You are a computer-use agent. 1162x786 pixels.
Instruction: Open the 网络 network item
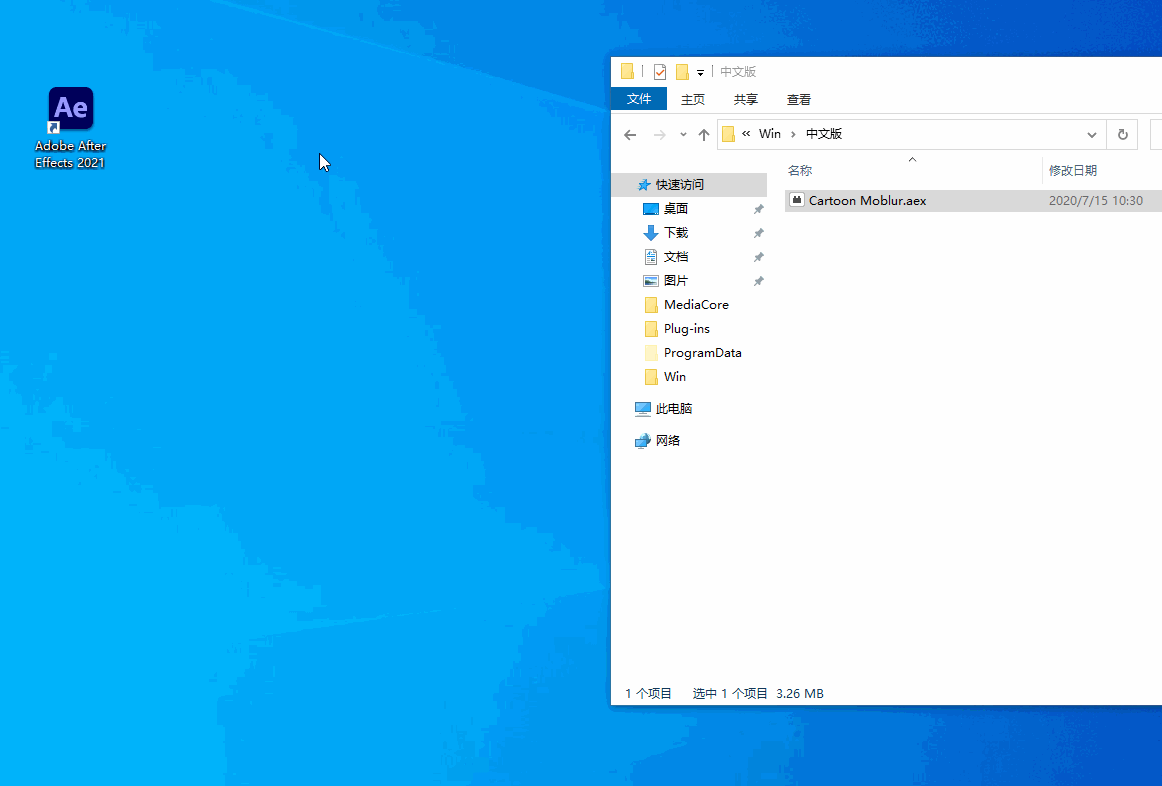[x=667, y=441]
